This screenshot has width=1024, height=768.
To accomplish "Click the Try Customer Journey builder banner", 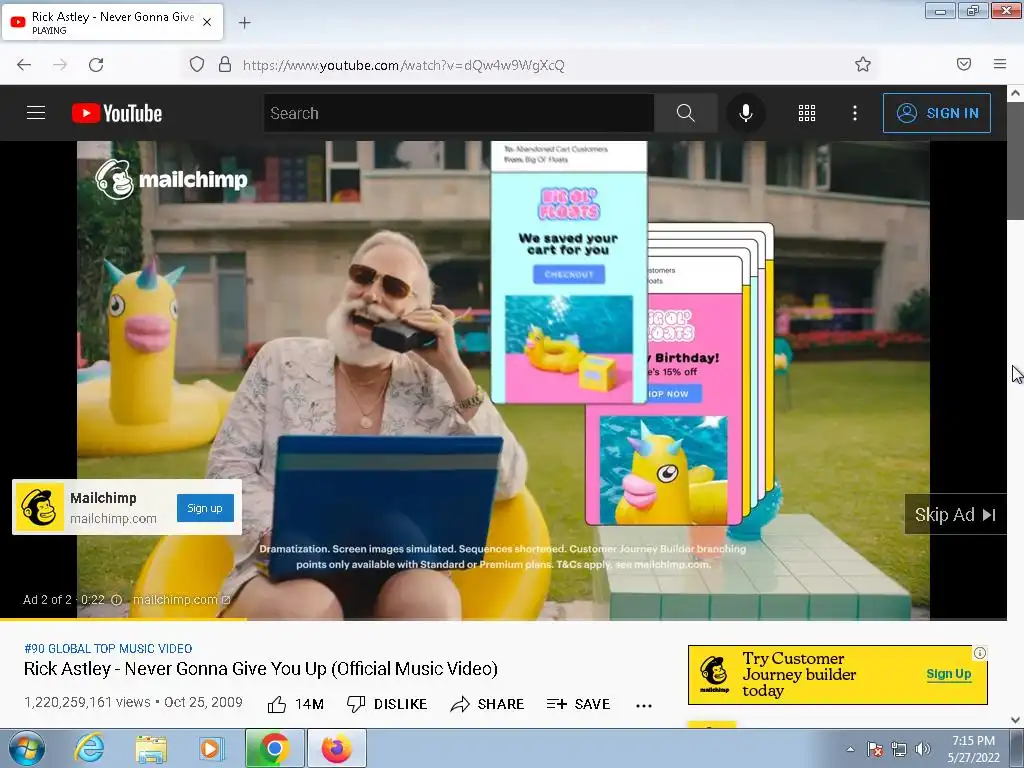I will pyautogui.click(x=837, y=675).
